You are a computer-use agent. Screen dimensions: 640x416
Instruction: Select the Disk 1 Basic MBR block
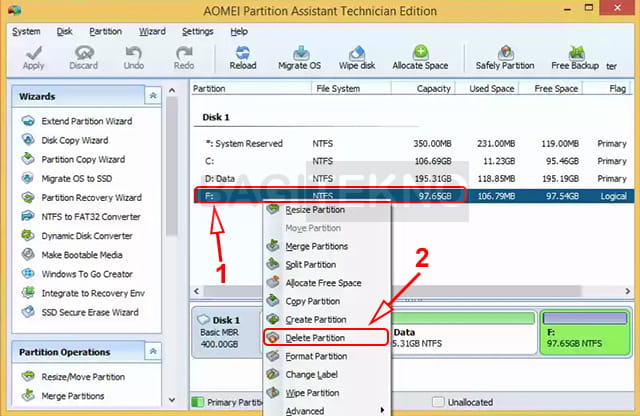click(x=227, y=332)
